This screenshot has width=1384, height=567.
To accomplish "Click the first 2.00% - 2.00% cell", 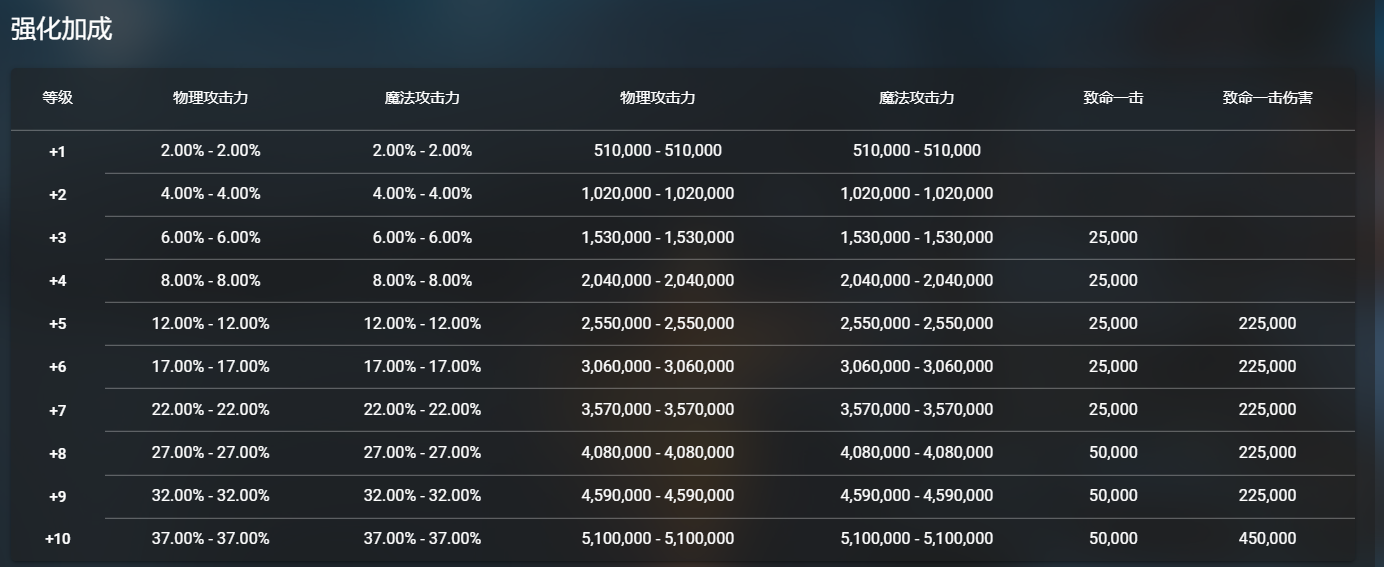I will click(x=210, y=151).
